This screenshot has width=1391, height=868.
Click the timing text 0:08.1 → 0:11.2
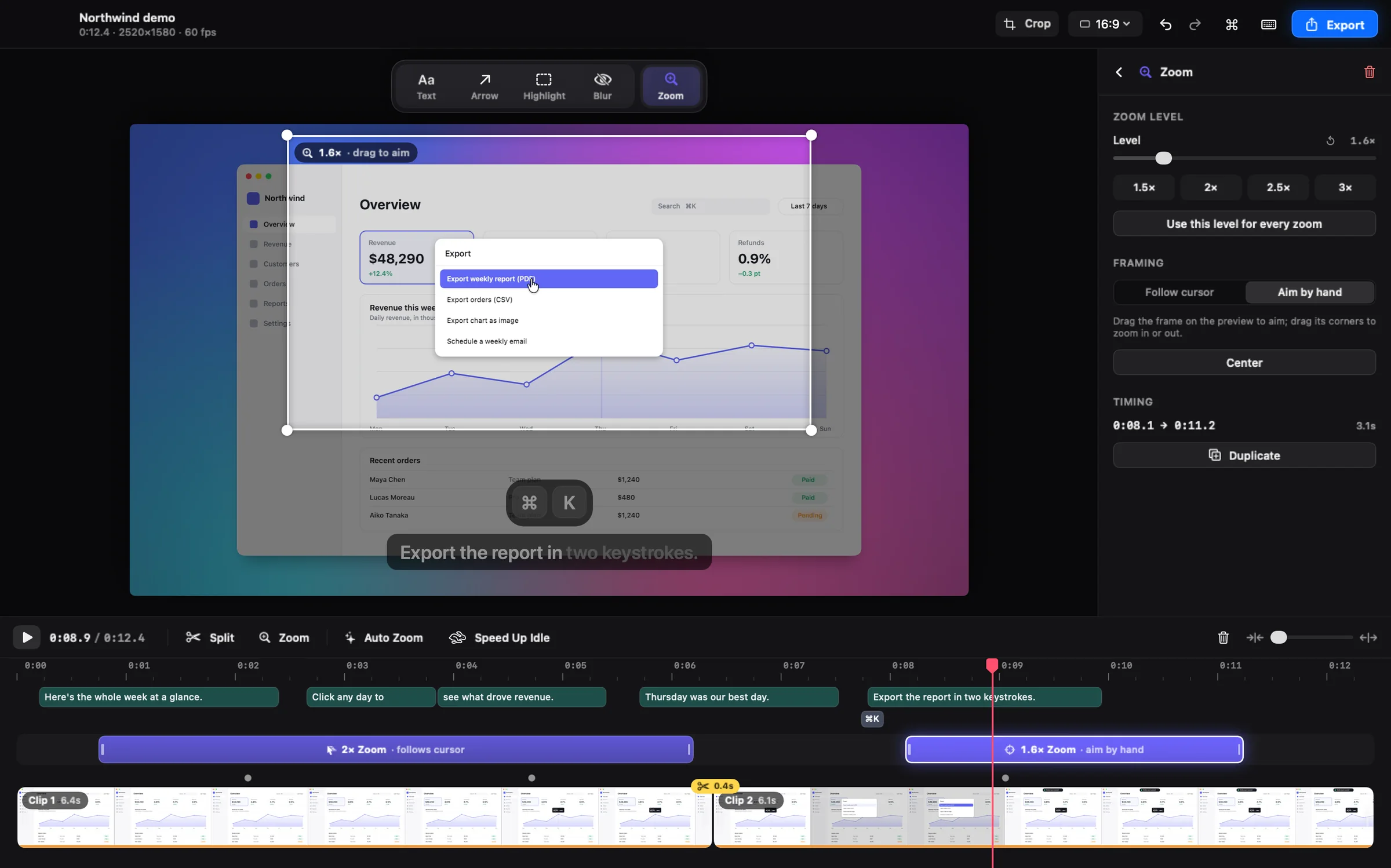(x=1164, y=425)
